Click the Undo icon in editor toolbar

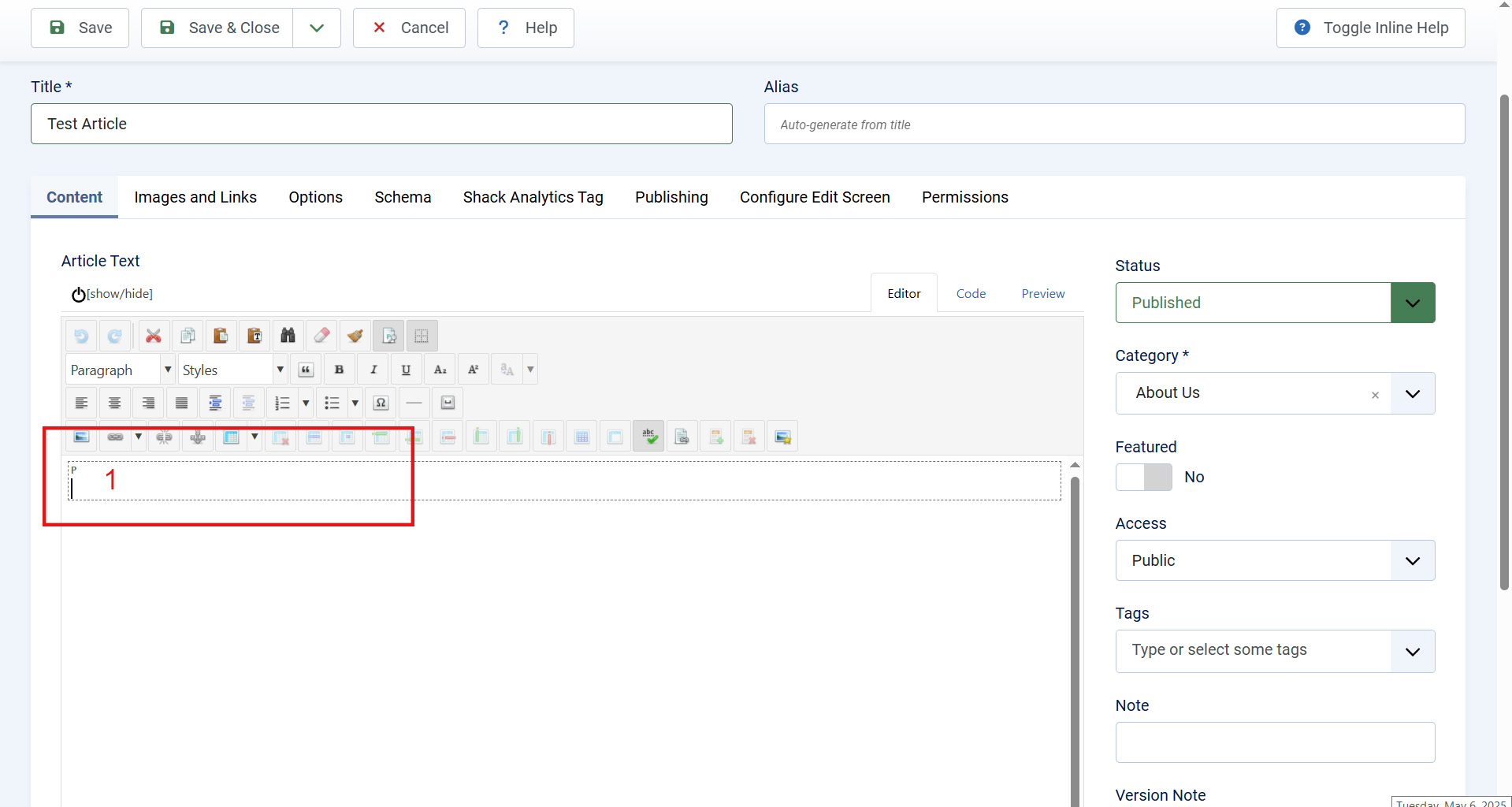coord(81,336)
